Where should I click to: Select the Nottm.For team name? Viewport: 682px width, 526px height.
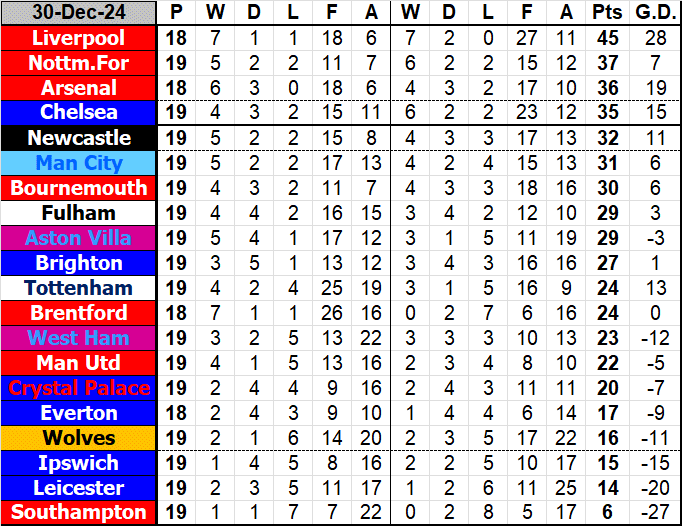(x=79, y=63)
